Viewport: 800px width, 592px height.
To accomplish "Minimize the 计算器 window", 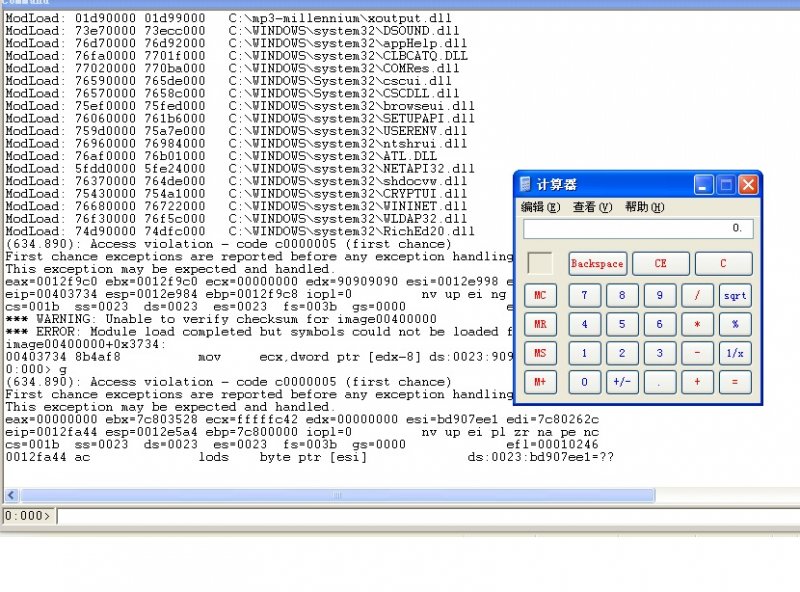I will click(x=703, y=185).
